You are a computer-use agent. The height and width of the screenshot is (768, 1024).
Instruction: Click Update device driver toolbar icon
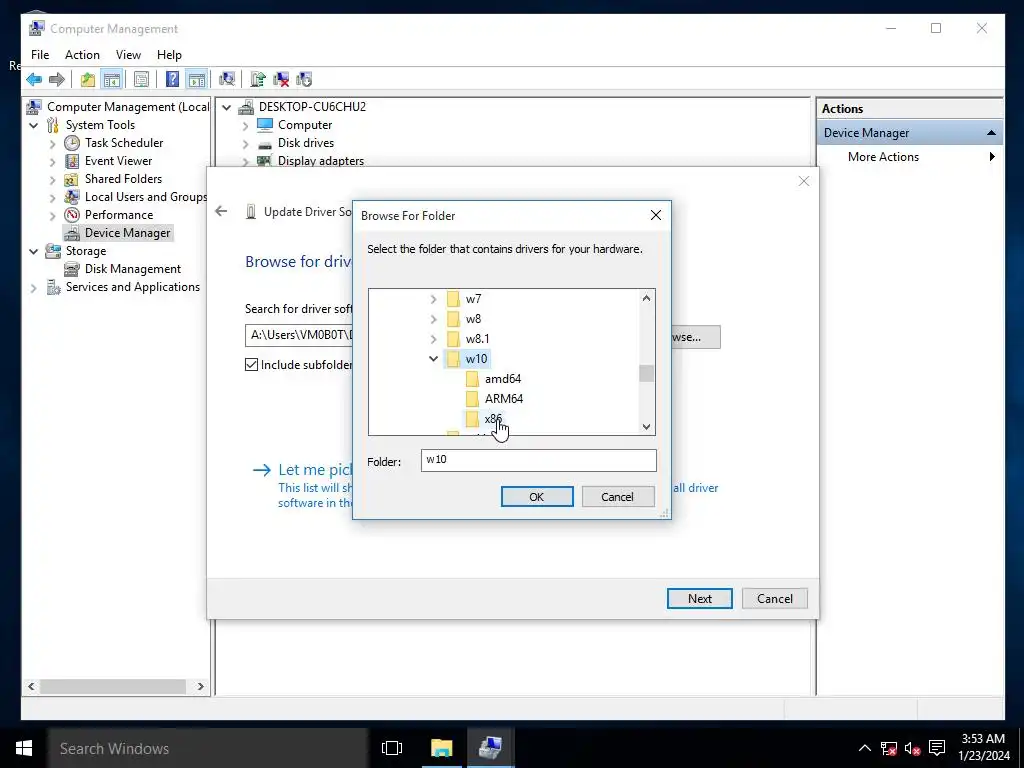click(258, 80)
